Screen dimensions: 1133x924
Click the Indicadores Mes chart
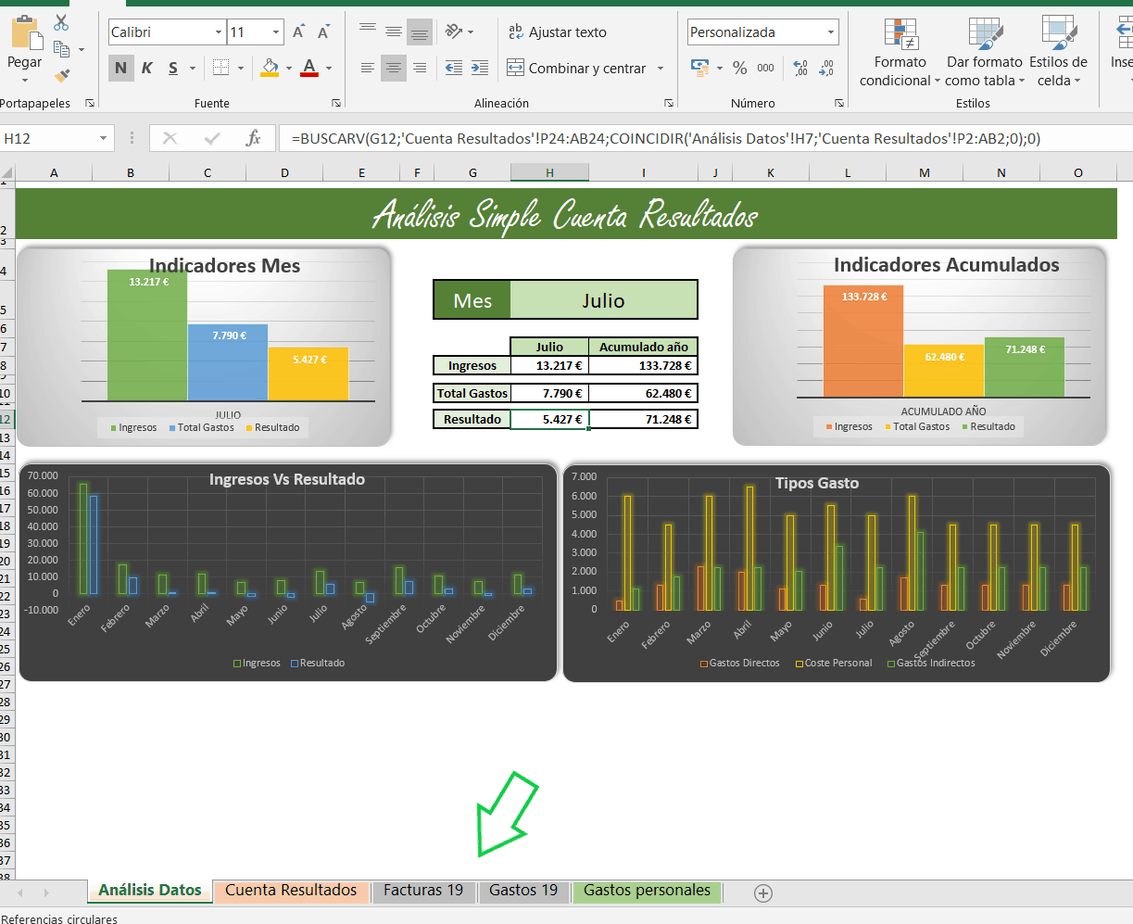[x=204, y=346]
